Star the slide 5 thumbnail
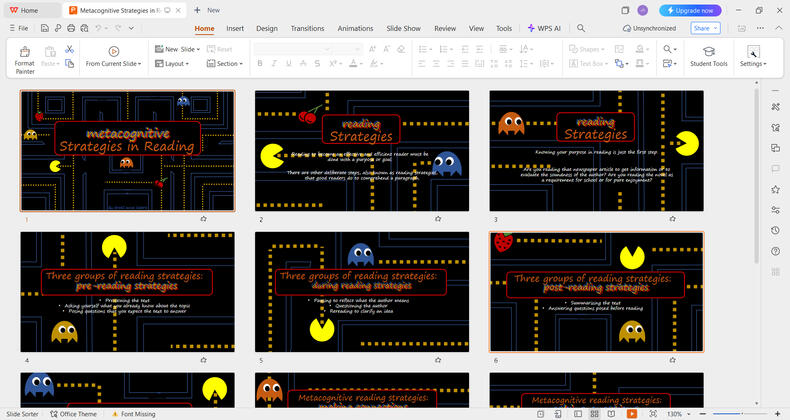 click(438, 360)
